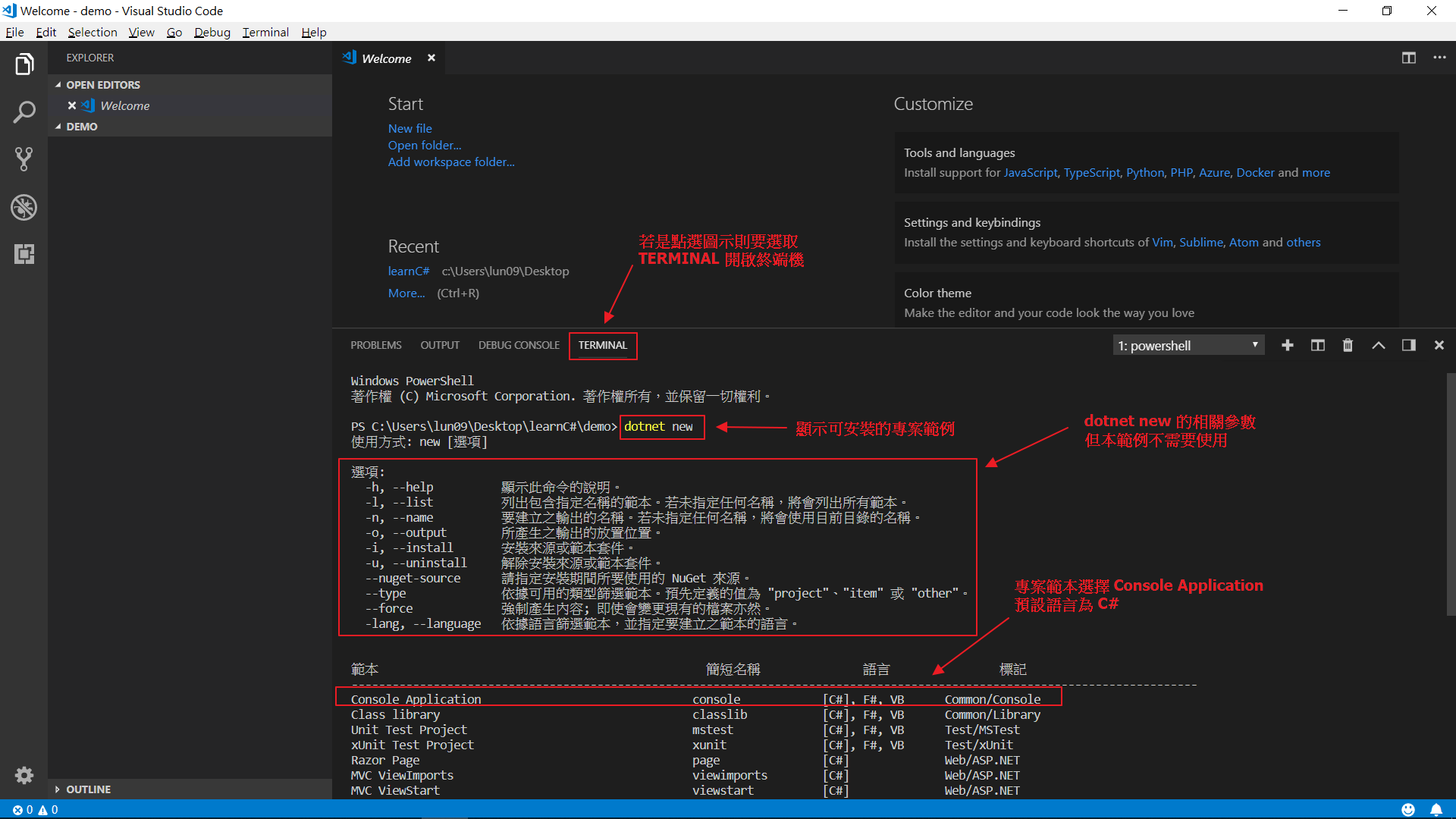The width and height of the screenshot is (1456, 819).
Task: Click the terminal vertical scrollbar
Action: (x=1451, y=493)
